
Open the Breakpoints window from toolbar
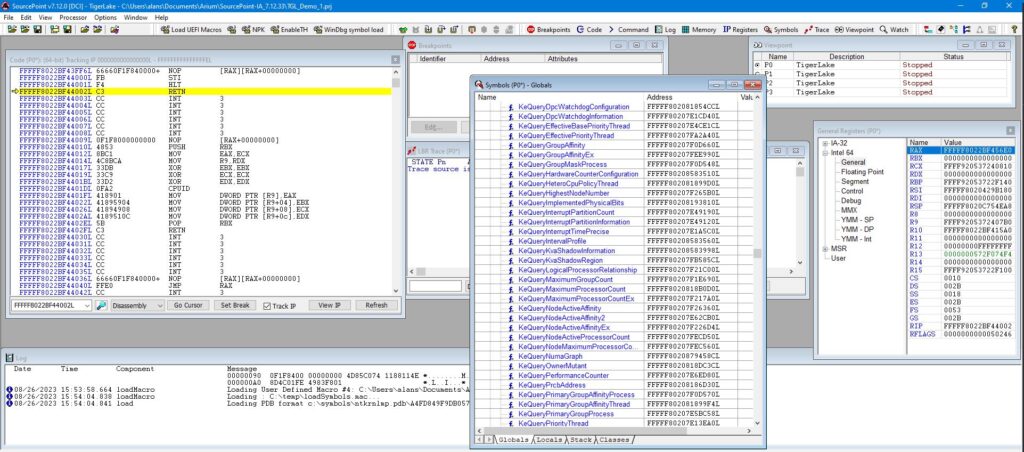click(x=548, y=30)
